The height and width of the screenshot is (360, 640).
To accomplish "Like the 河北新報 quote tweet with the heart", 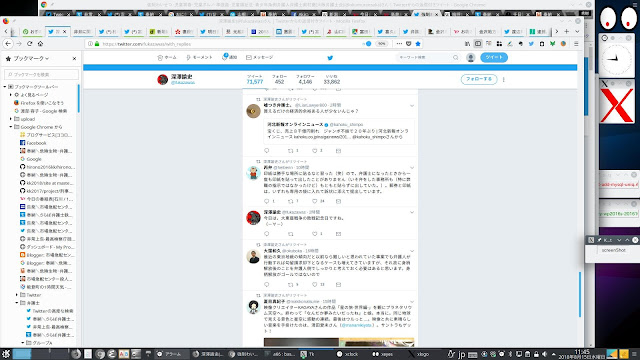I will click(x=315, y=151).
